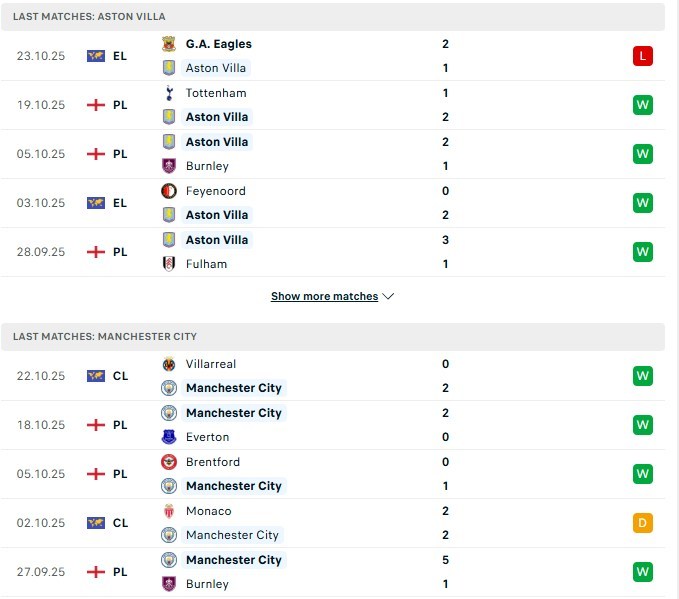Open the Fulham team link
Image resolution: width=679 pixels, height=599 pixels.
(x=206, y=264)
